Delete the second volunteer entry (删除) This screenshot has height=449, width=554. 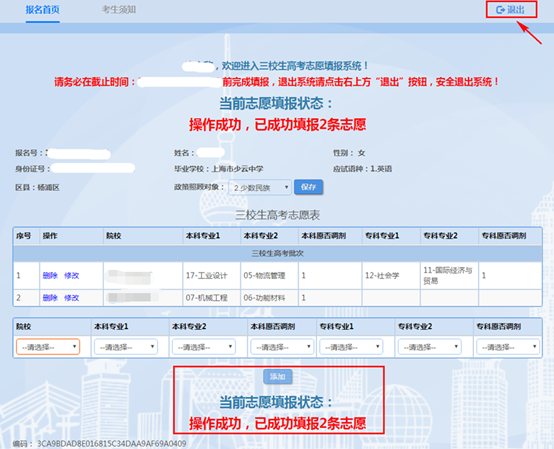point(50,298)
